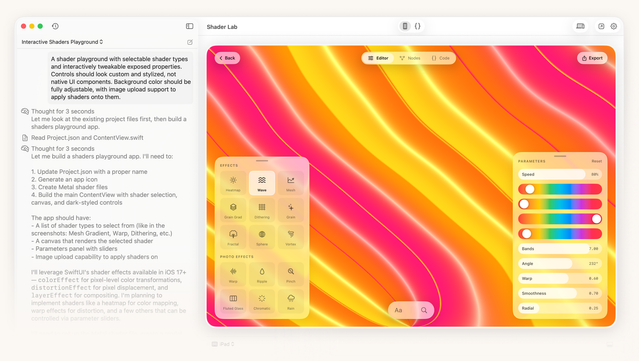Toggle the sidebar panel icon
This screenshot has height=361, width=639.
click(x=189, y=26)
